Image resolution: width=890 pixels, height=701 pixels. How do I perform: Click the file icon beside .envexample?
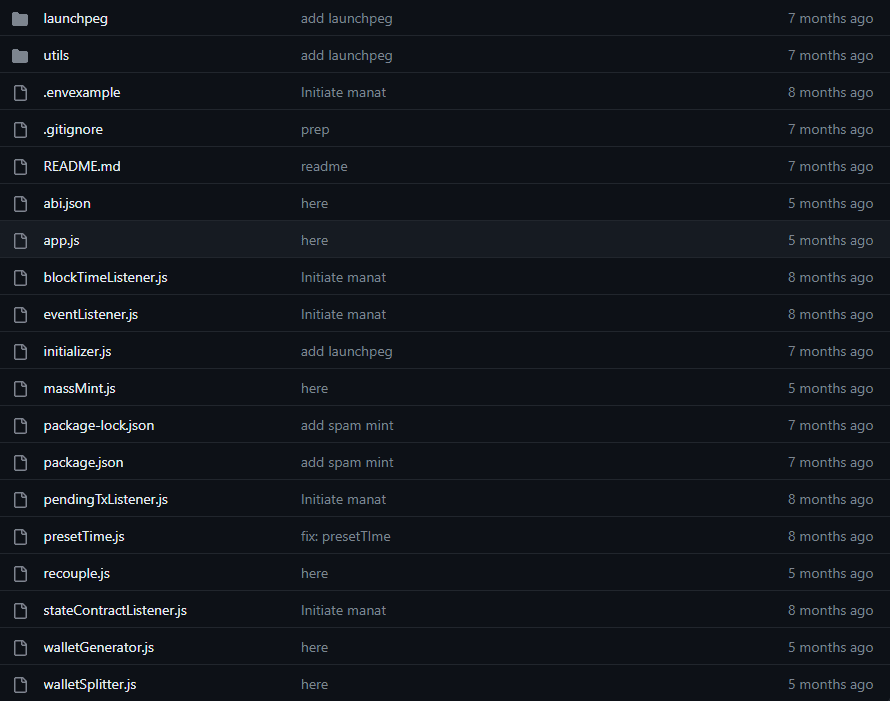pyautogui.click(x=20, y=93)
